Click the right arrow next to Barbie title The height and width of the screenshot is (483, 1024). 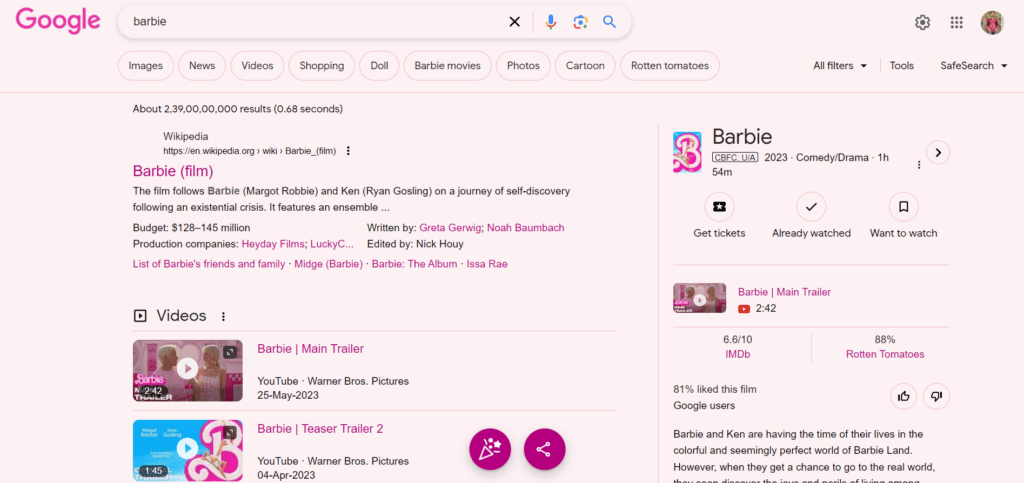click(938, 153)
